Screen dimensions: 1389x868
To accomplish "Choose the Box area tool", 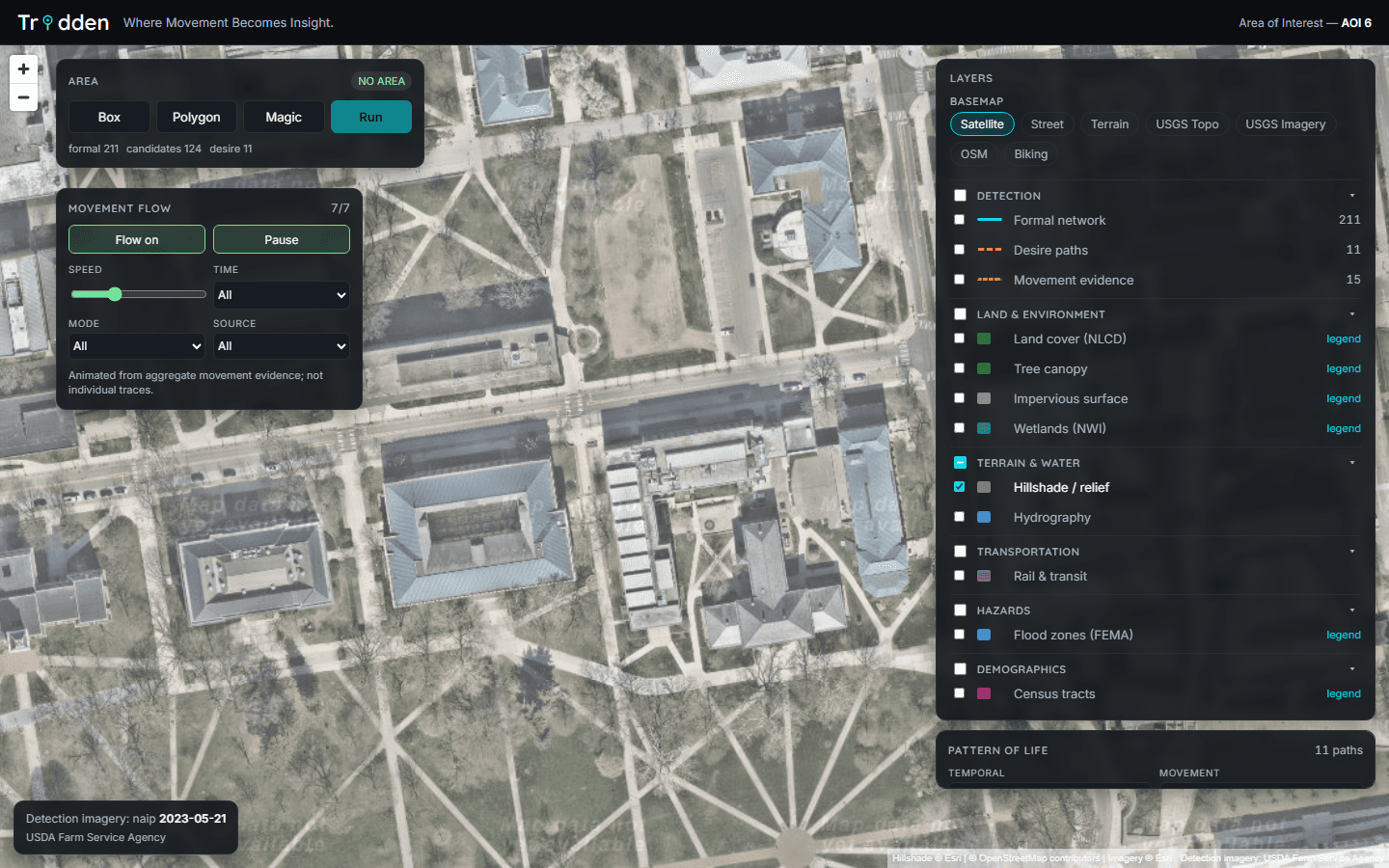I will coord(109,117).
